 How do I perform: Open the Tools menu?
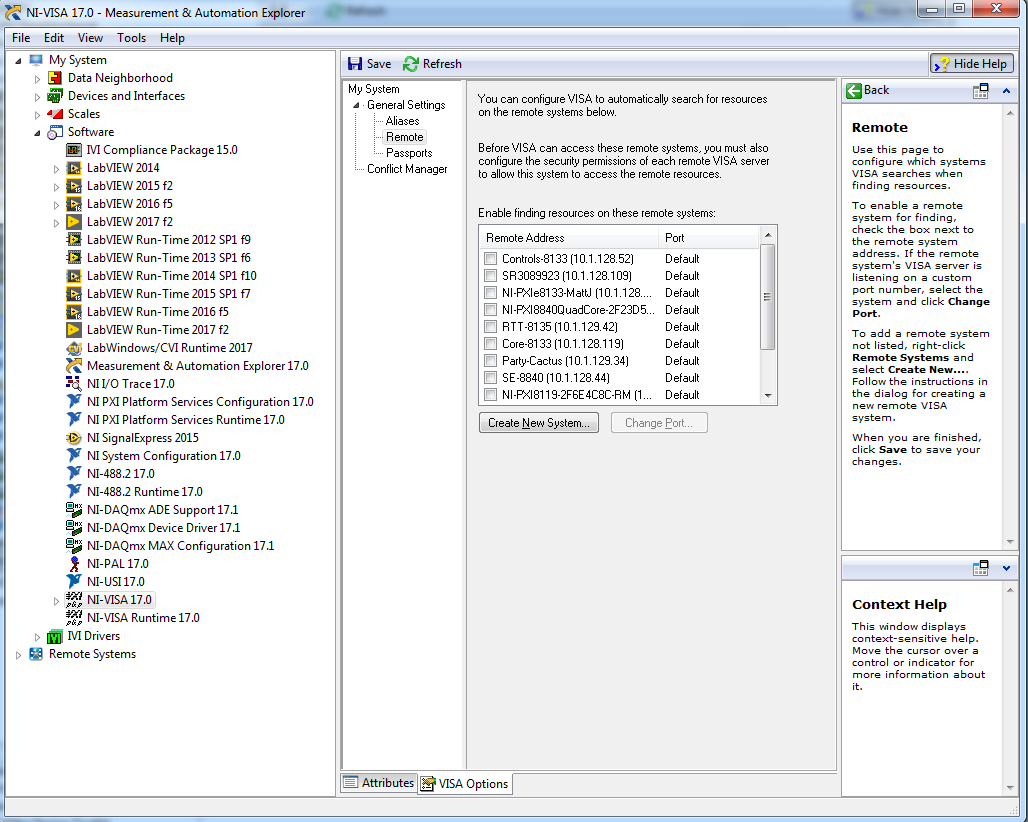131,38
